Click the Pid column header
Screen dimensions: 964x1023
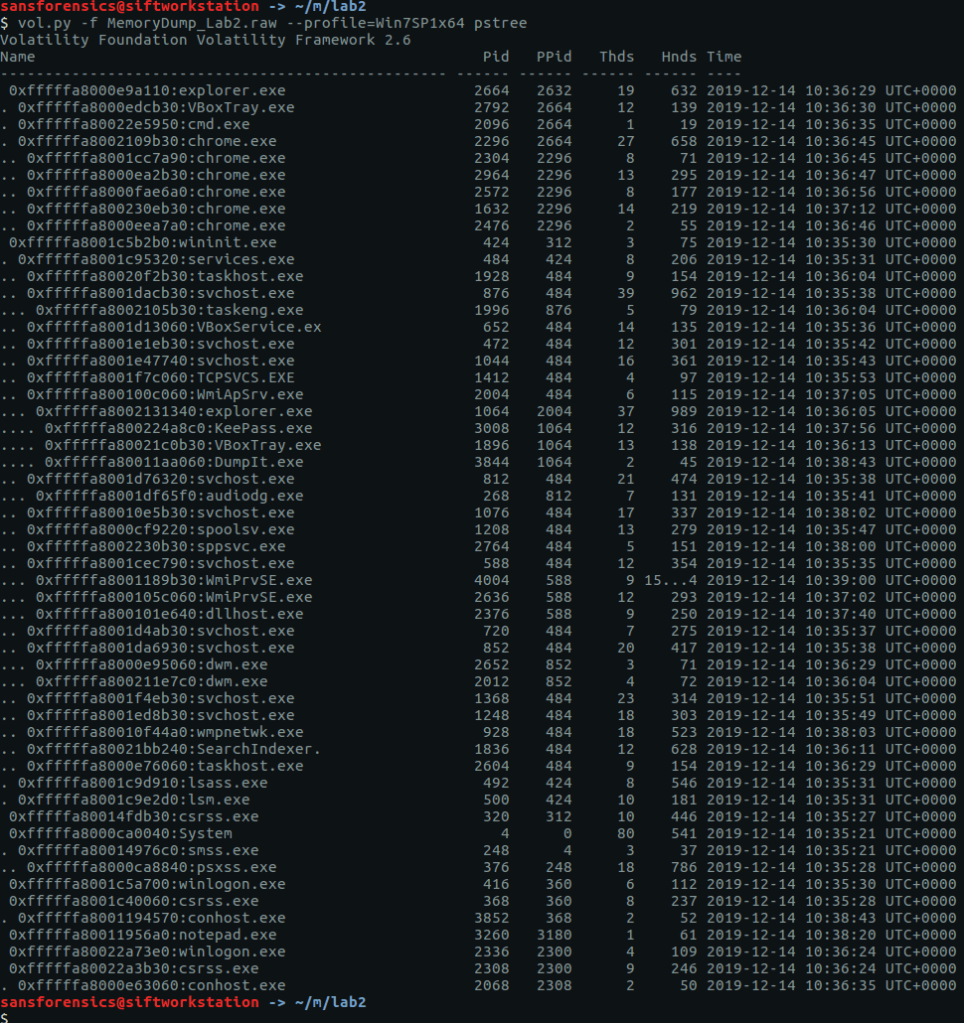click(x=495, y=57)
